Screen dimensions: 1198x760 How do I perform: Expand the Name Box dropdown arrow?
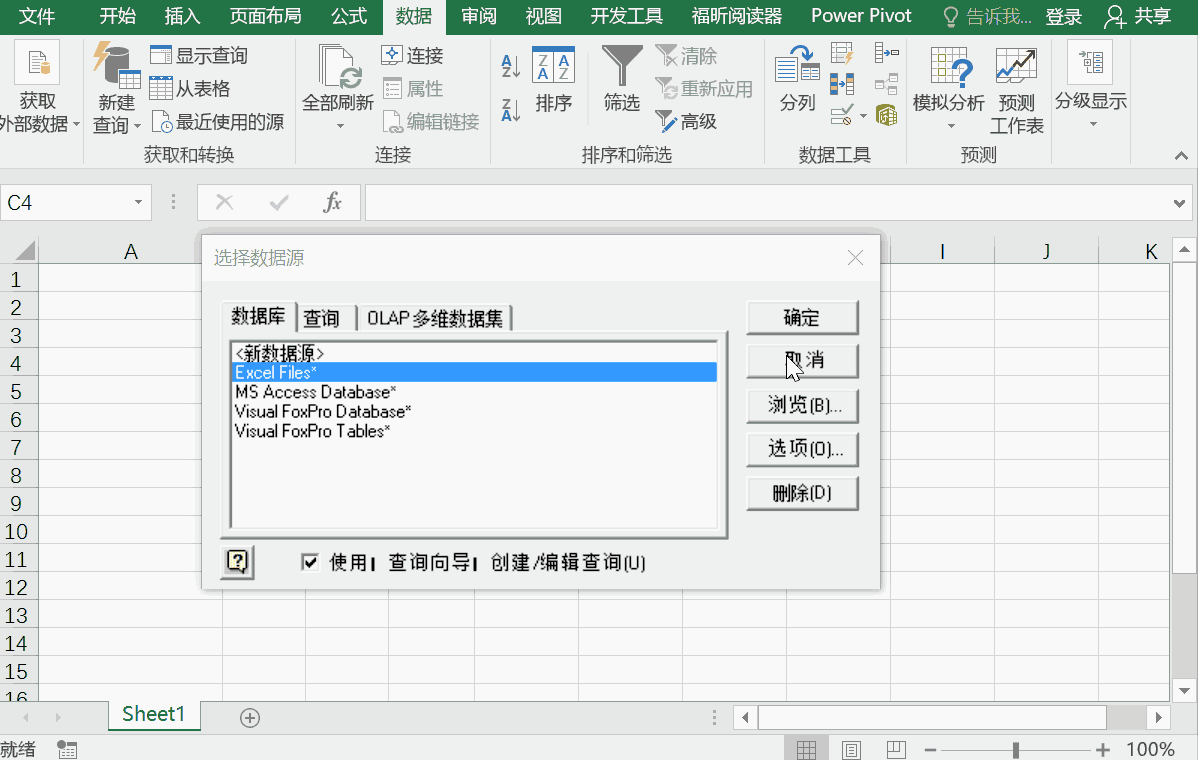point(138,203)
